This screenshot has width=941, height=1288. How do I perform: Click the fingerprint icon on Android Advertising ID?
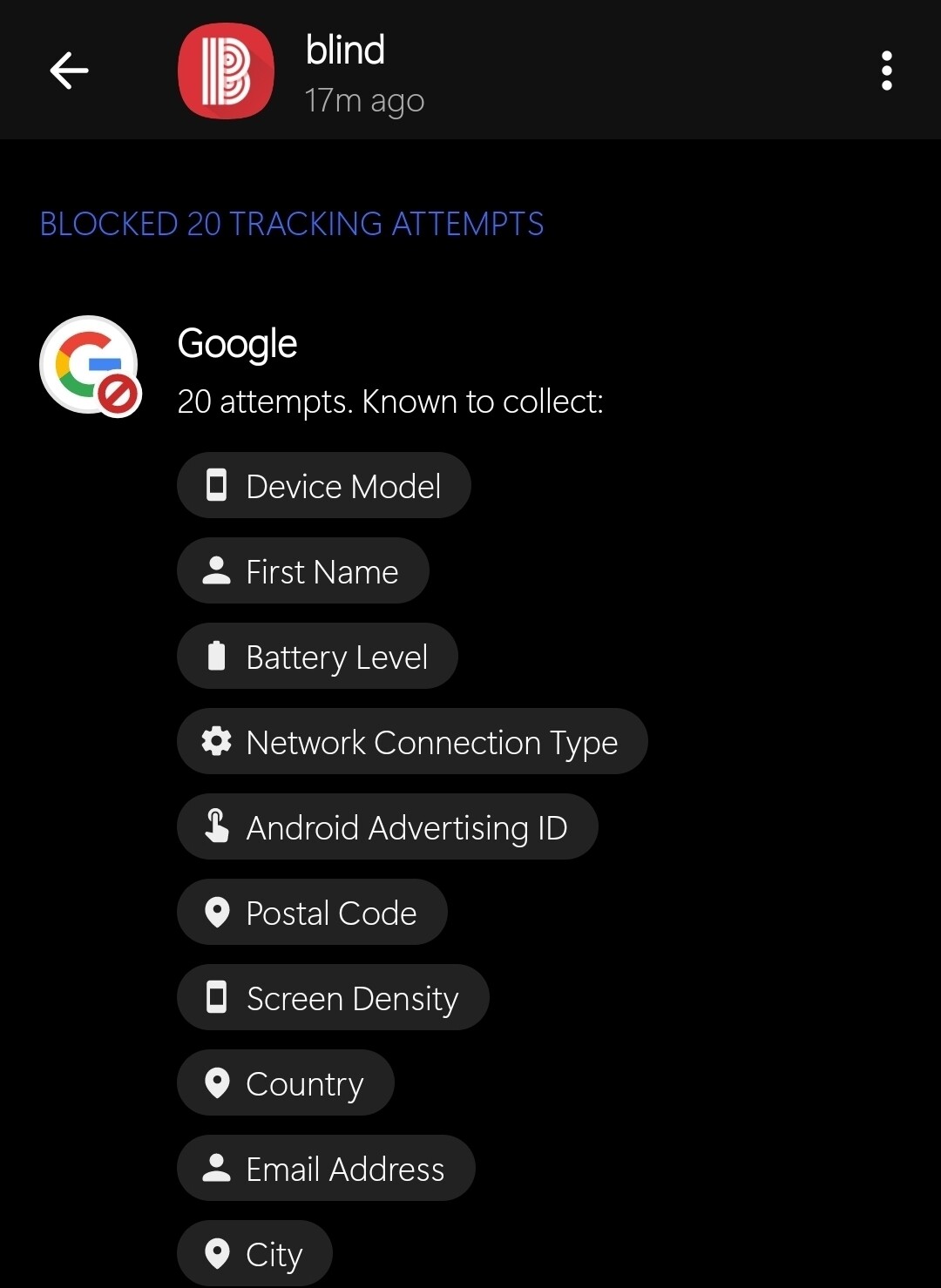216,826
